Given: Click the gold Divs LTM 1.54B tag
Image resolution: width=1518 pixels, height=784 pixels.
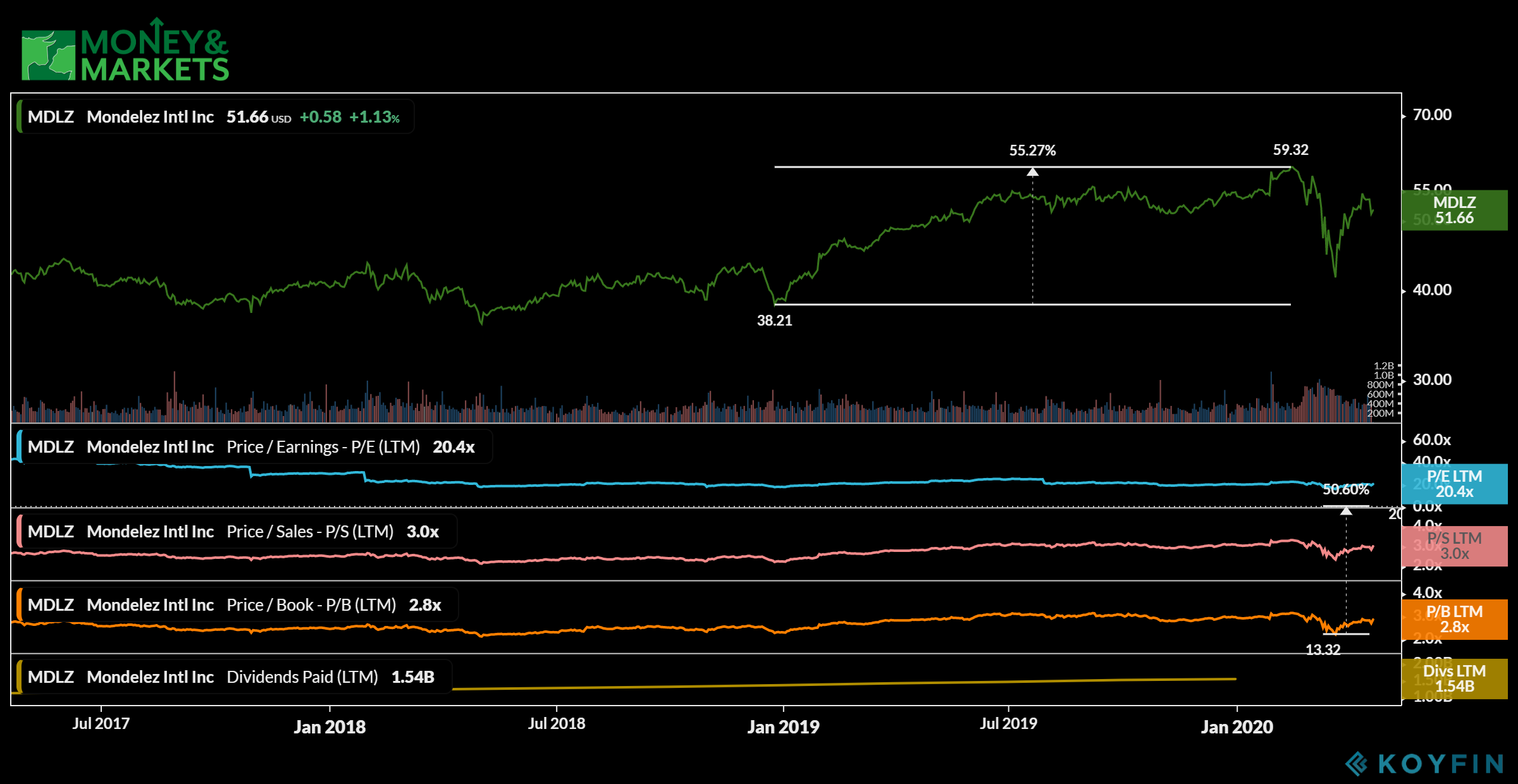Looking at the screenshot, I should pos(1454,678).
